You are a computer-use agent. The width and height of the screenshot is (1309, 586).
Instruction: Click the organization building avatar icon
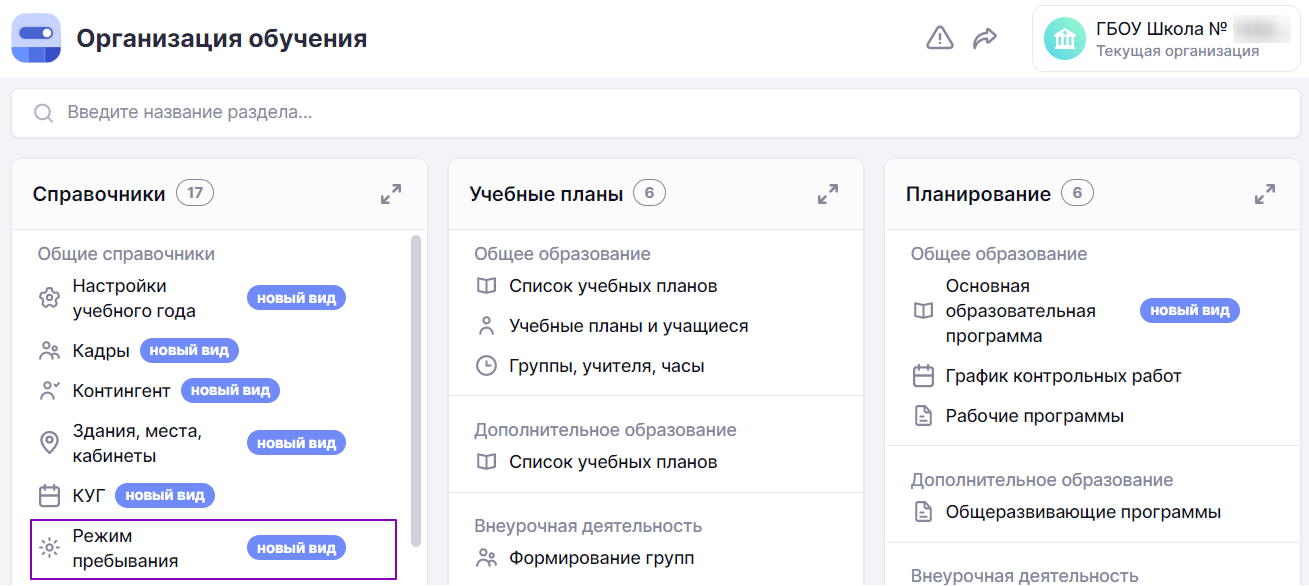click(1065, 39)
